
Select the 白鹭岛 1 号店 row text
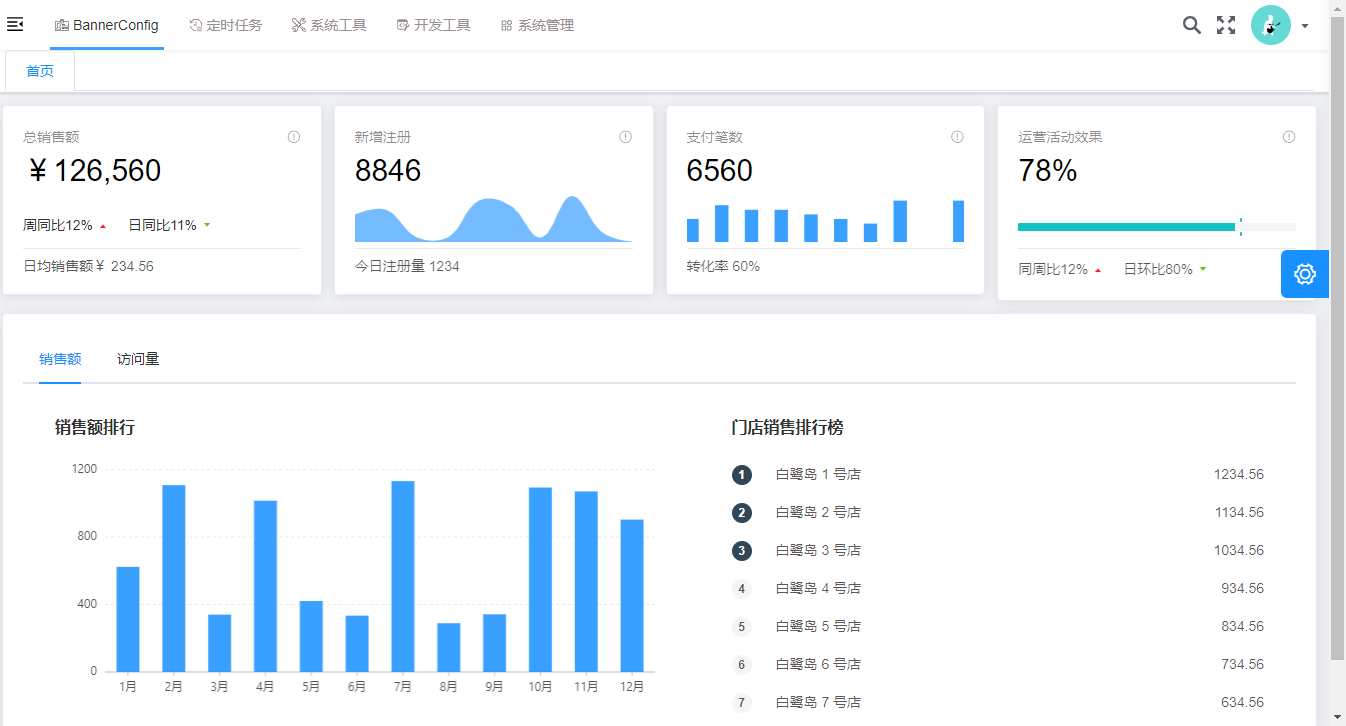pos(818,475)
